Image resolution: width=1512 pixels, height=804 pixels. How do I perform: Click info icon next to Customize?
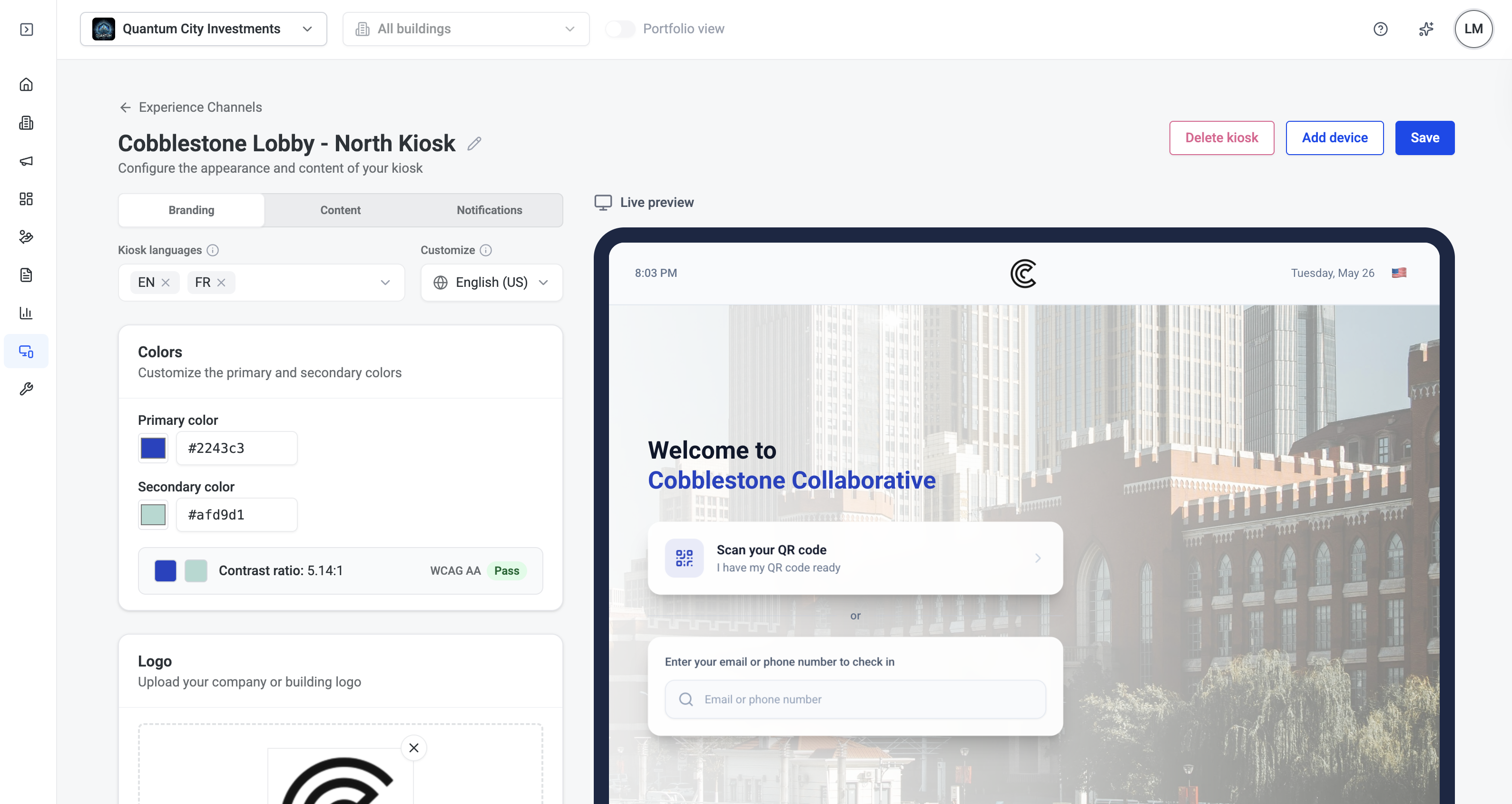[x=485, y=251]
